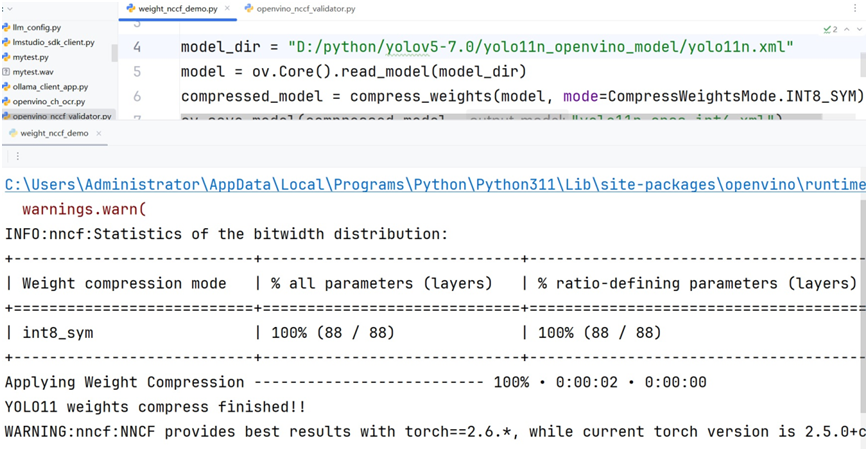Expand the project view dropdown chevron
This screenshot has height=451, width=868.
point(9,9)
